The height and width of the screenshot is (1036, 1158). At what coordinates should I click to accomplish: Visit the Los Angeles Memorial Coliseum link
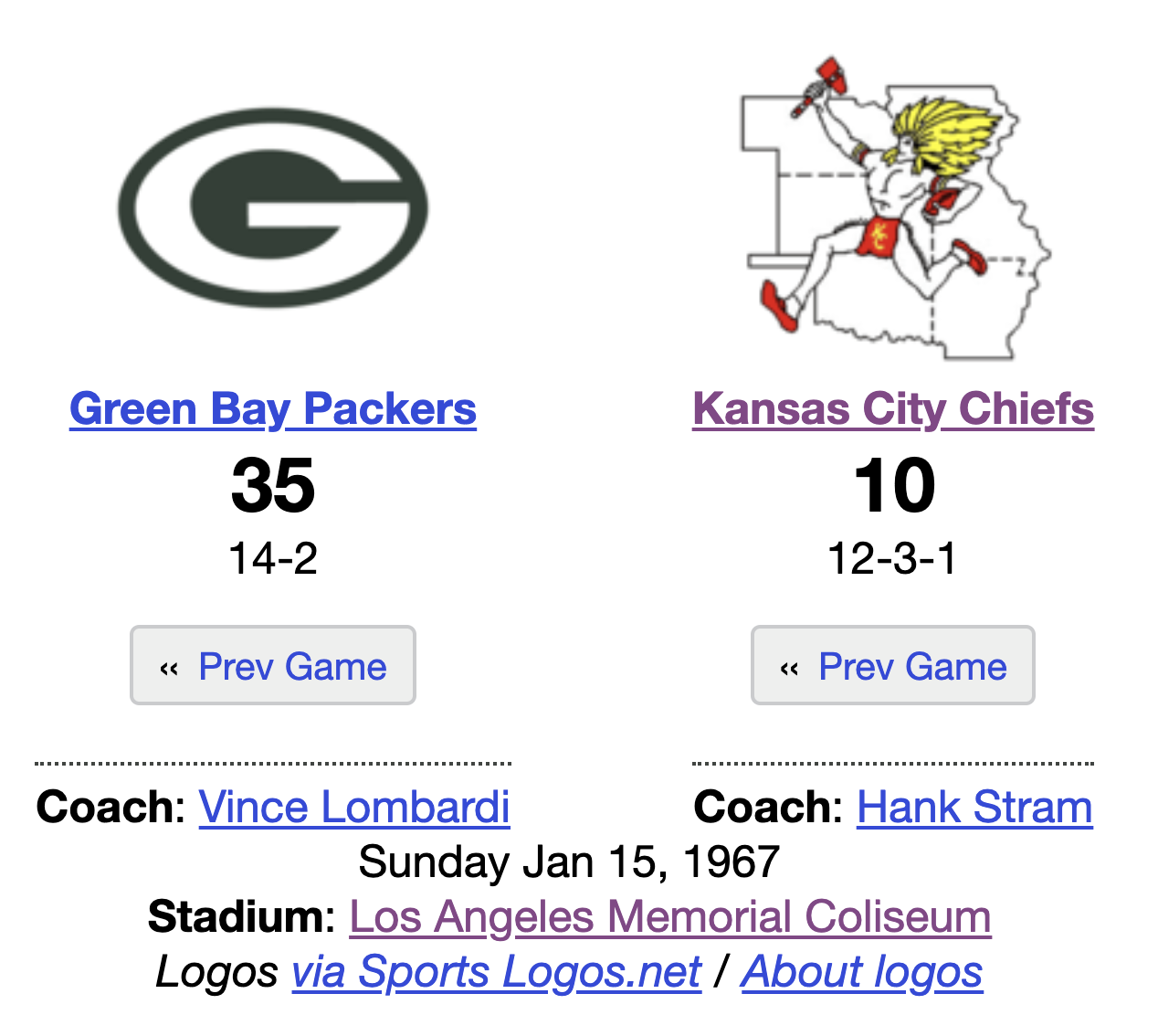coord(670,917)
